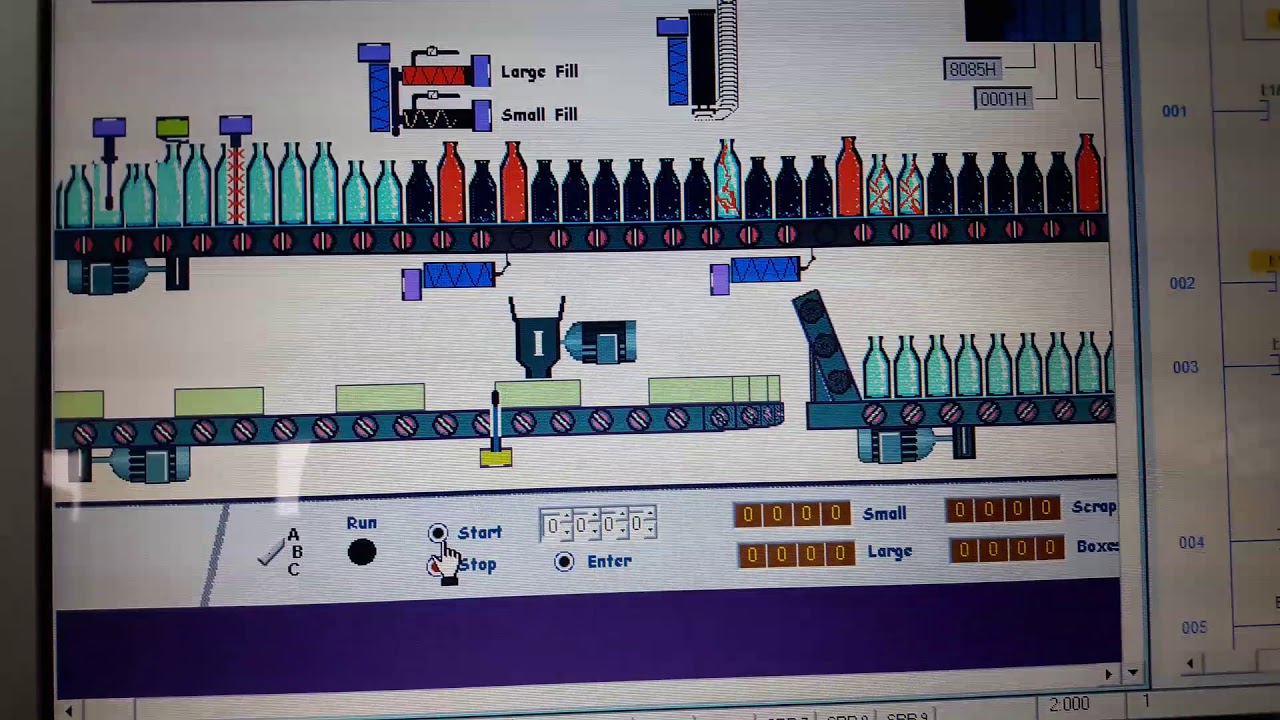Select ladder rung 003
The image size is (1280, 720).
1185,367
